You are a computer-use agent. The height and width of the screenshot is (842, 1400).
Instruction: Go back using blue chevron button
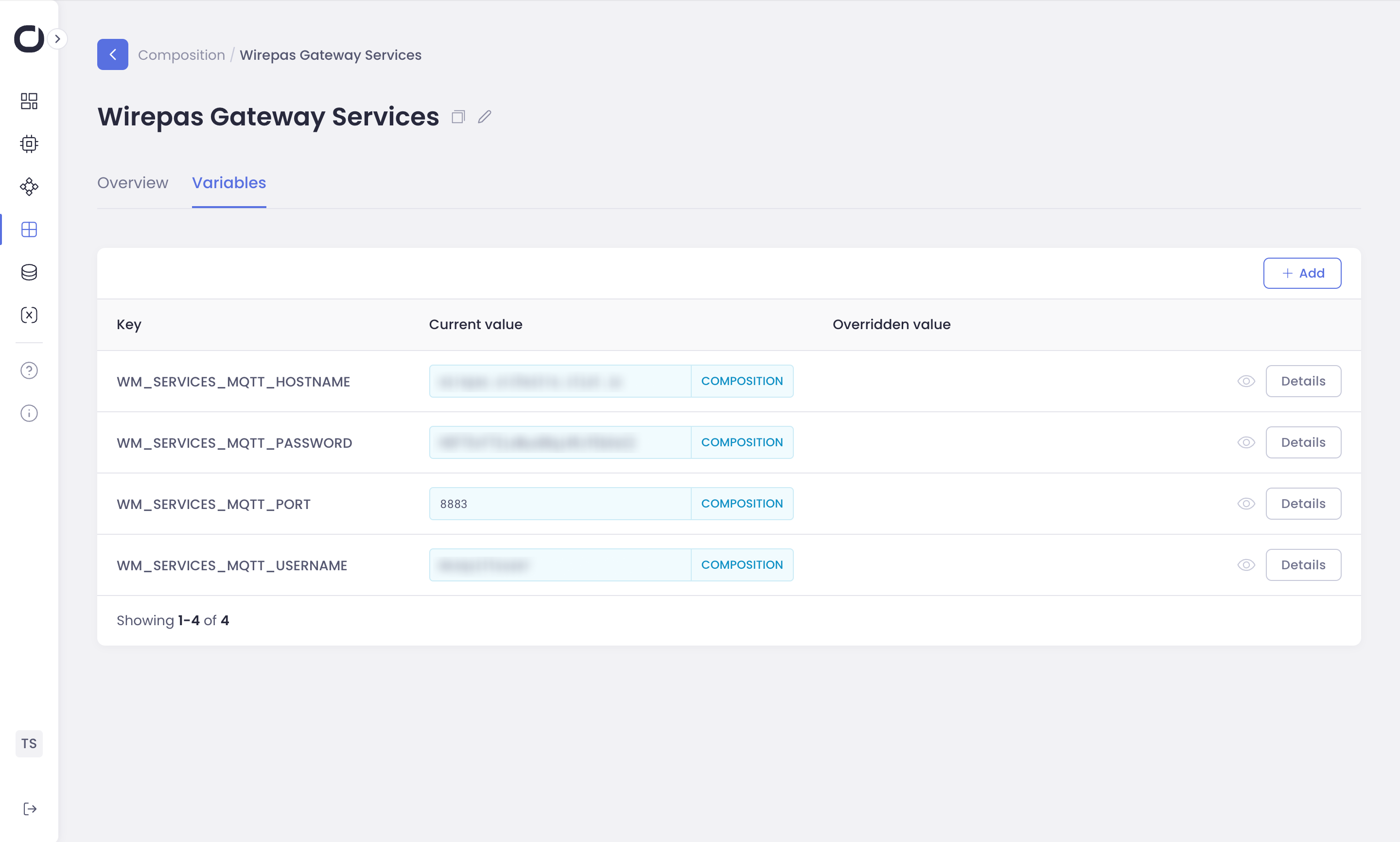point(112,54)
